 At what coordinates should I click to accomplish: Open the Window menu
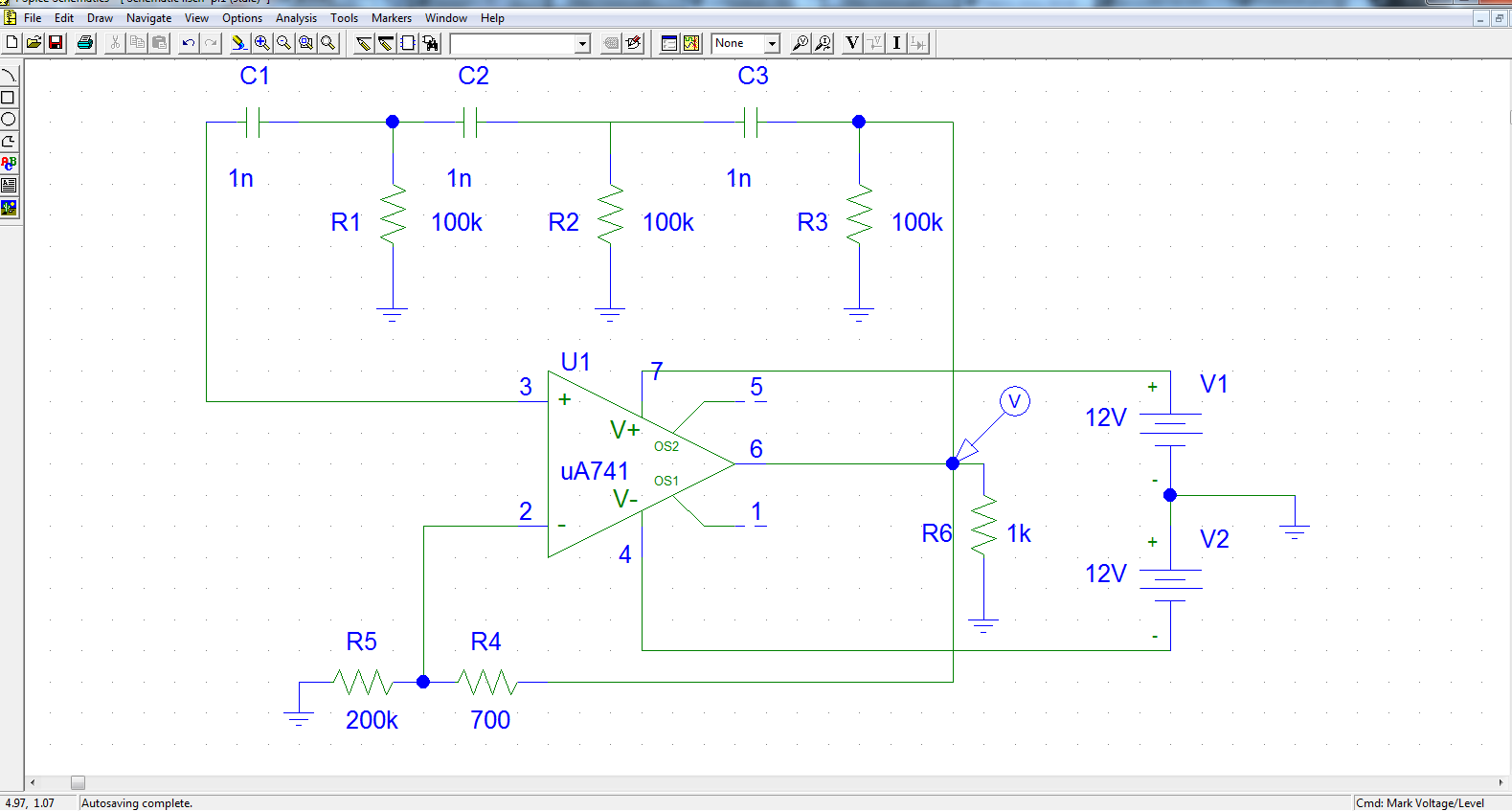[446, 18]
